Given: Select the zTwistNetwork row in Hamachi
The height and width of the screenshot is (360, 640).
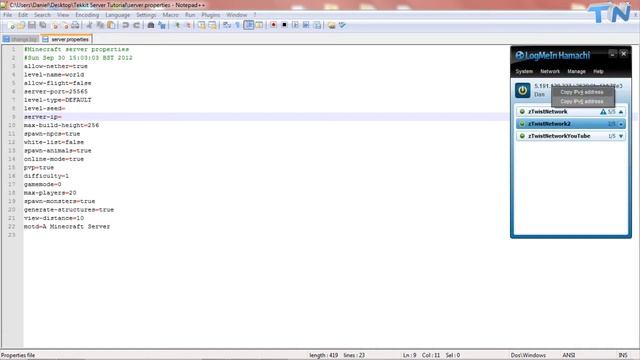Looking at the screenshot, I should (x=571, y=111).
